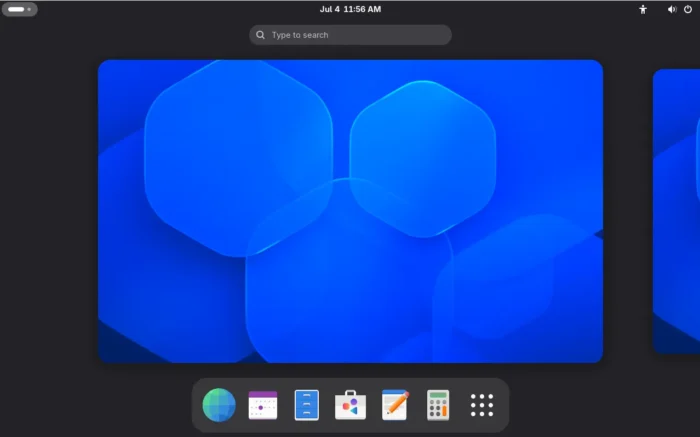
Task: Launch the Calendar app in the dock
Action: (x=262, y=405)
